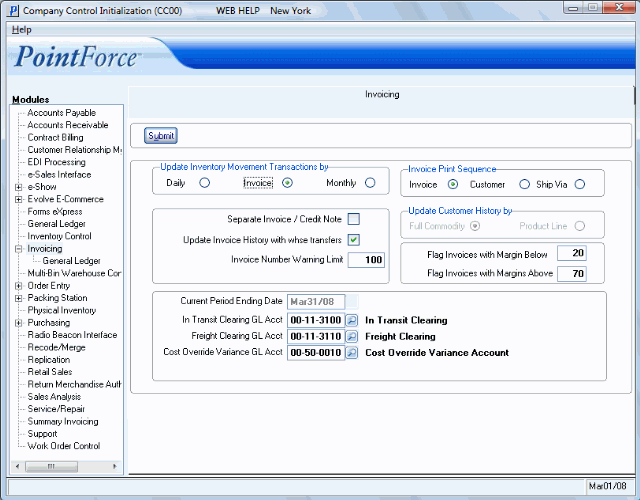This screenshot has height=500, width=640.
Task: Open Return Merchandise Authorization module
Action: click(74, 384)
